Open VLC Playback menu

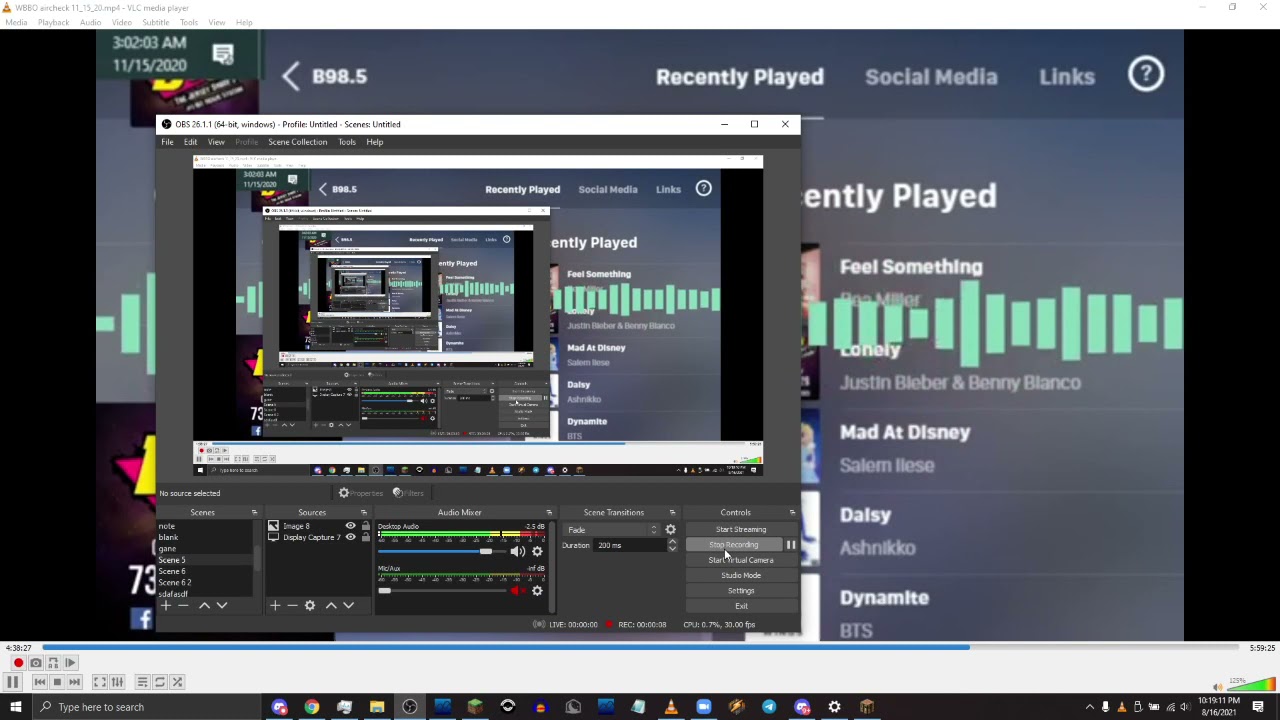pyautogui.click(x=54, y=22)
